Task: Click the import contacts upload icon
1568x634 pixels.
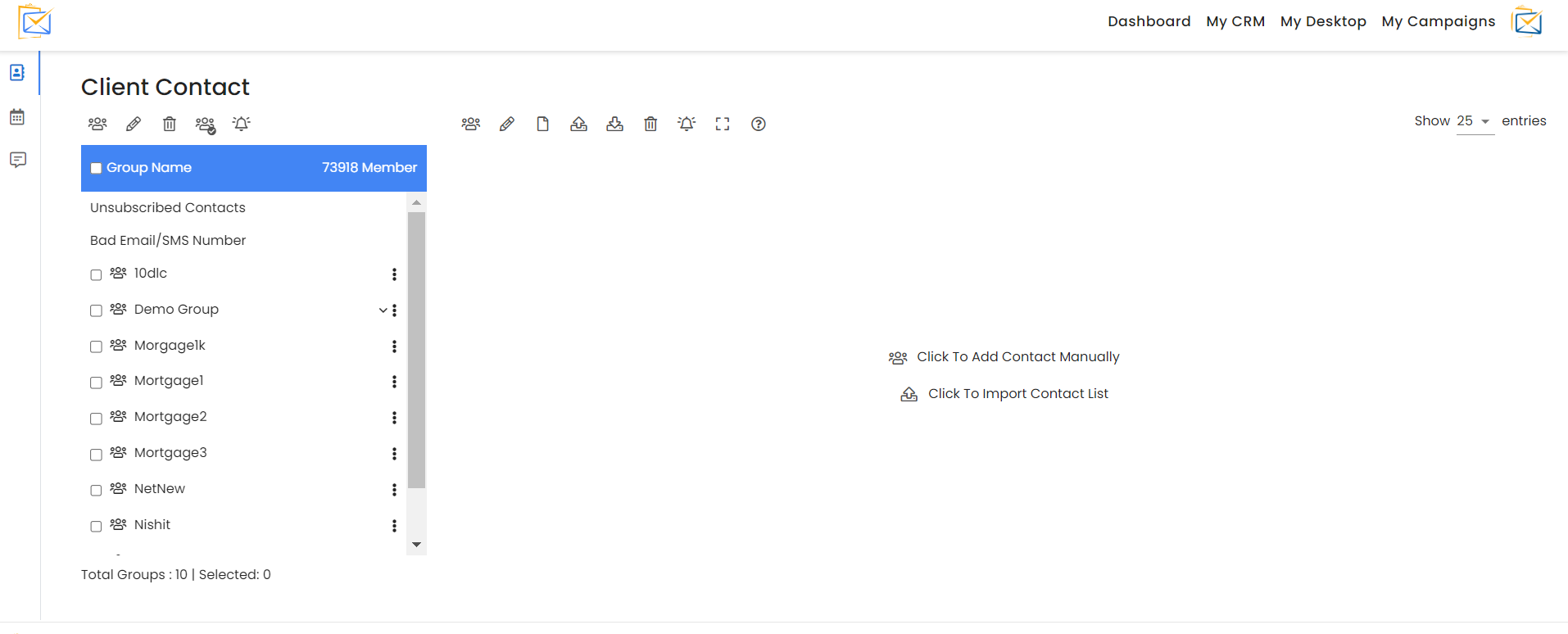Action: tap(578, 124)
